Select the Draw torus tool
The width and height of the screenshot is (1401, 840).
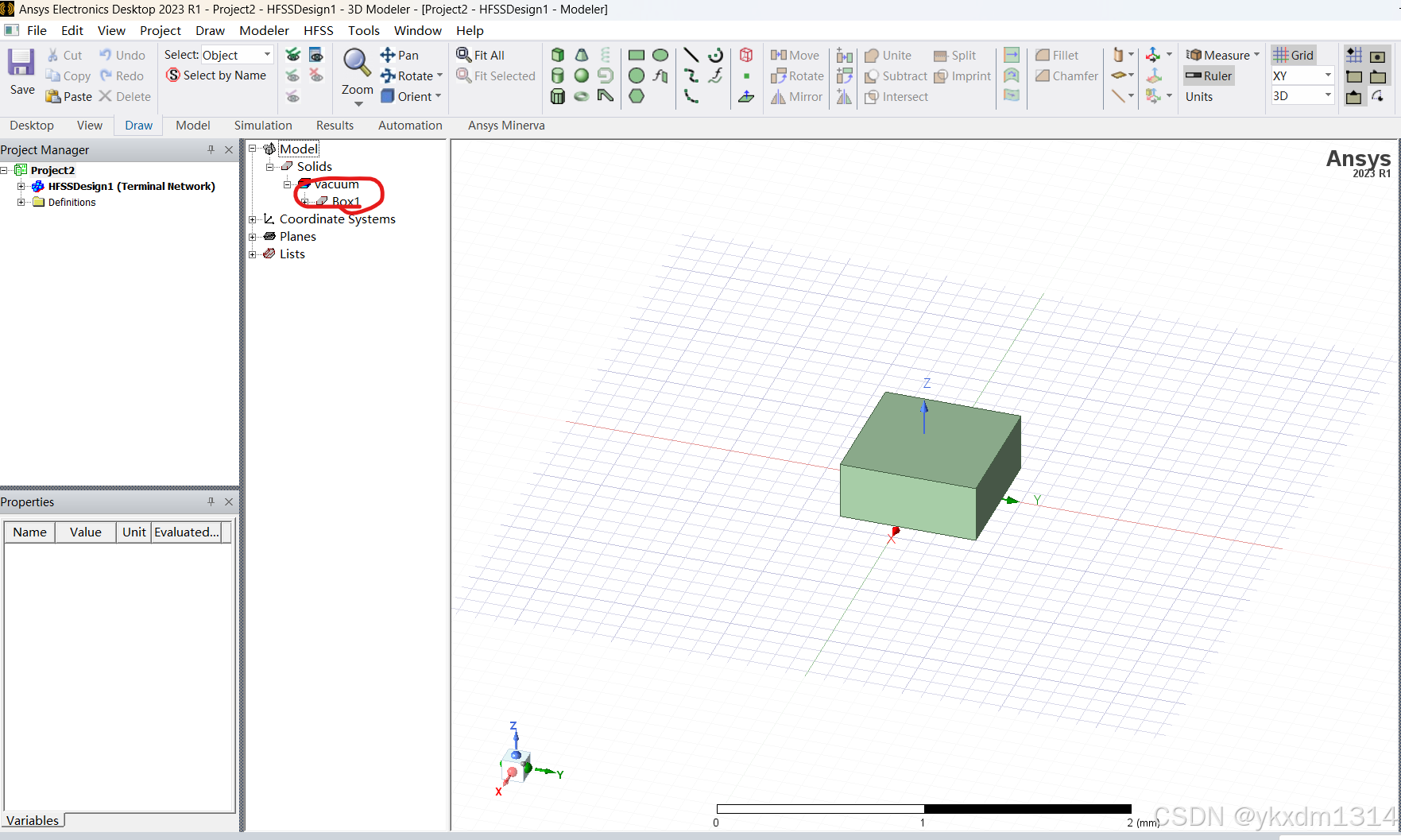point(582,96)
